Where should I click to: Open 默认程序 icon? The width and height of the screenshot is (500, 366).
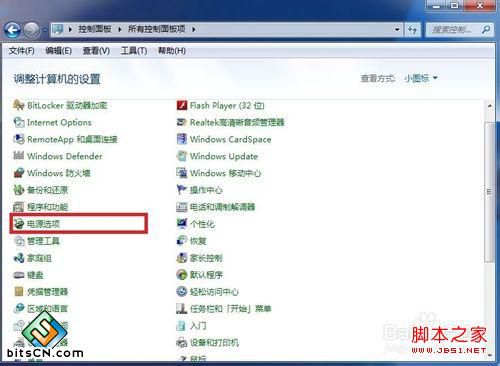tap(182, 275)
